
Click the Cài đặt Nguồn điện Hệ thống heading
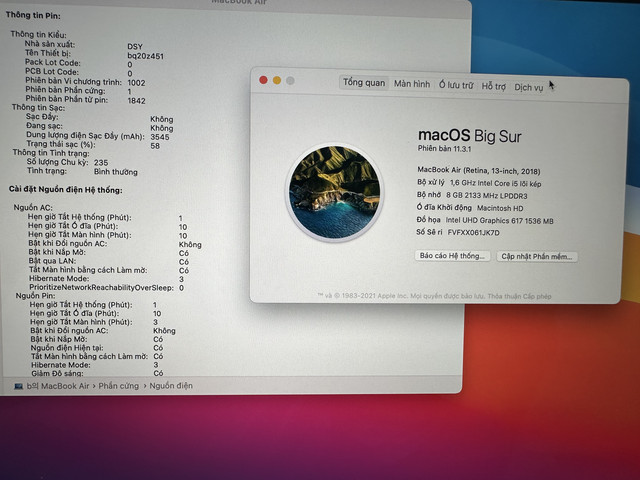[66, 189]
